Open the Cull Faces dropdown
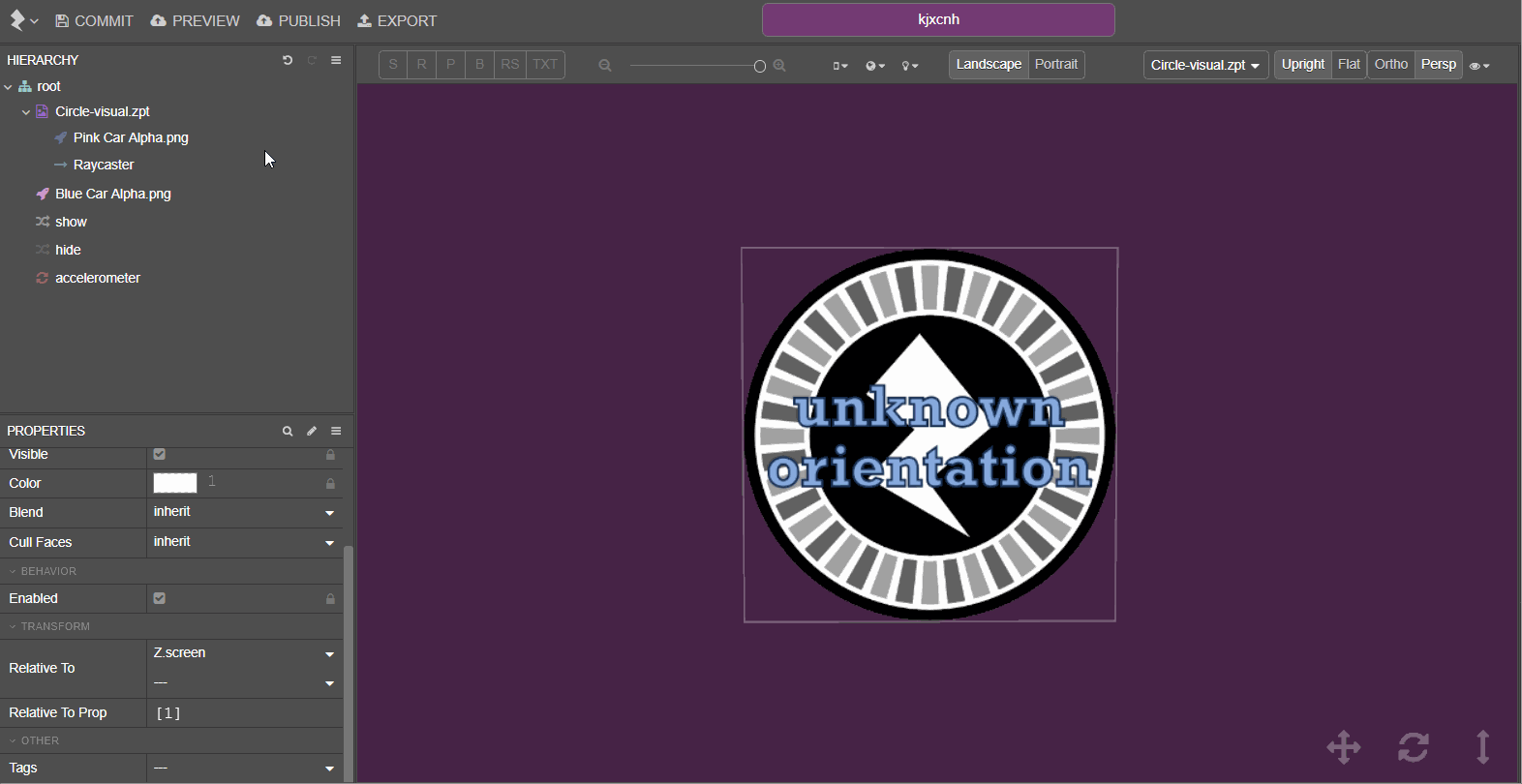The image size is (1522, 784). click(x=244, y=542)
